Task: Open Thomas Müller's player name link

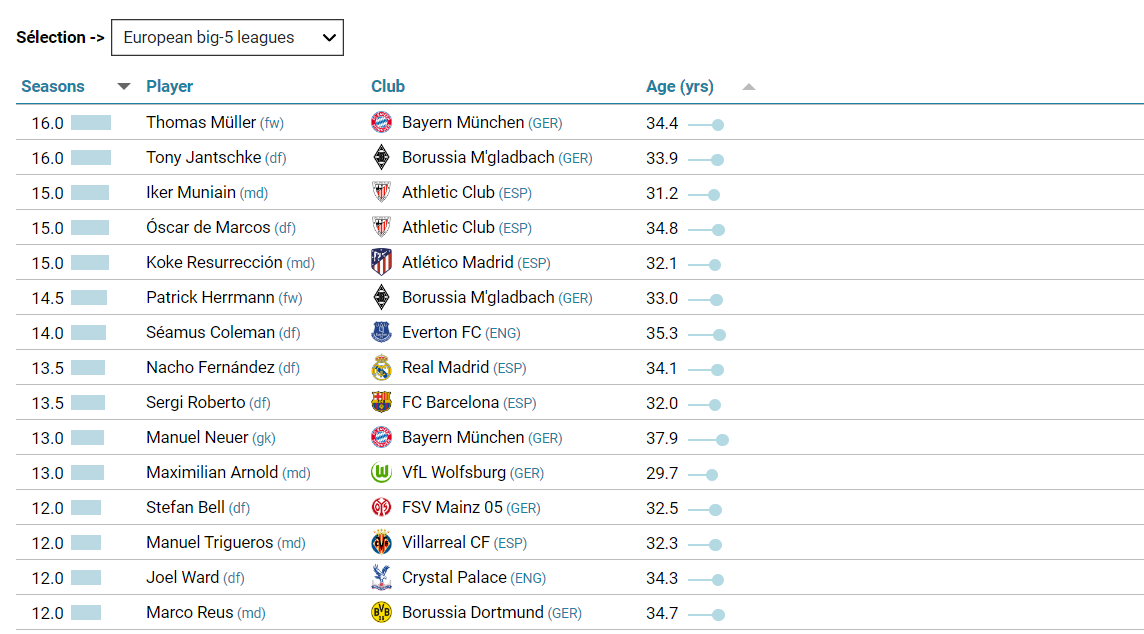Action: pyautogui.click(x=201, y=123)
